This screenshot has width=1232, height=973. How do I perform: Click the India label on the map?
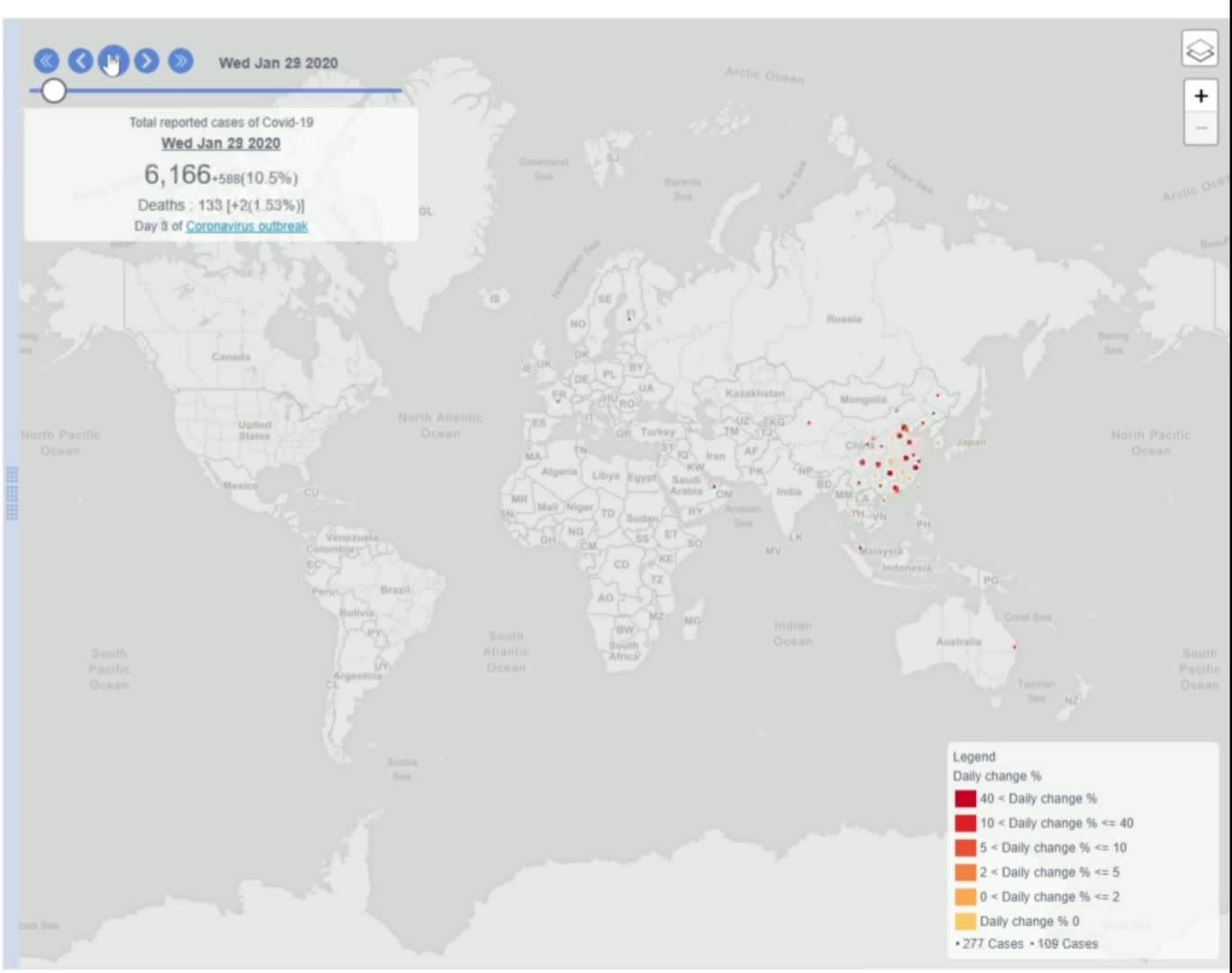(789, 492)
